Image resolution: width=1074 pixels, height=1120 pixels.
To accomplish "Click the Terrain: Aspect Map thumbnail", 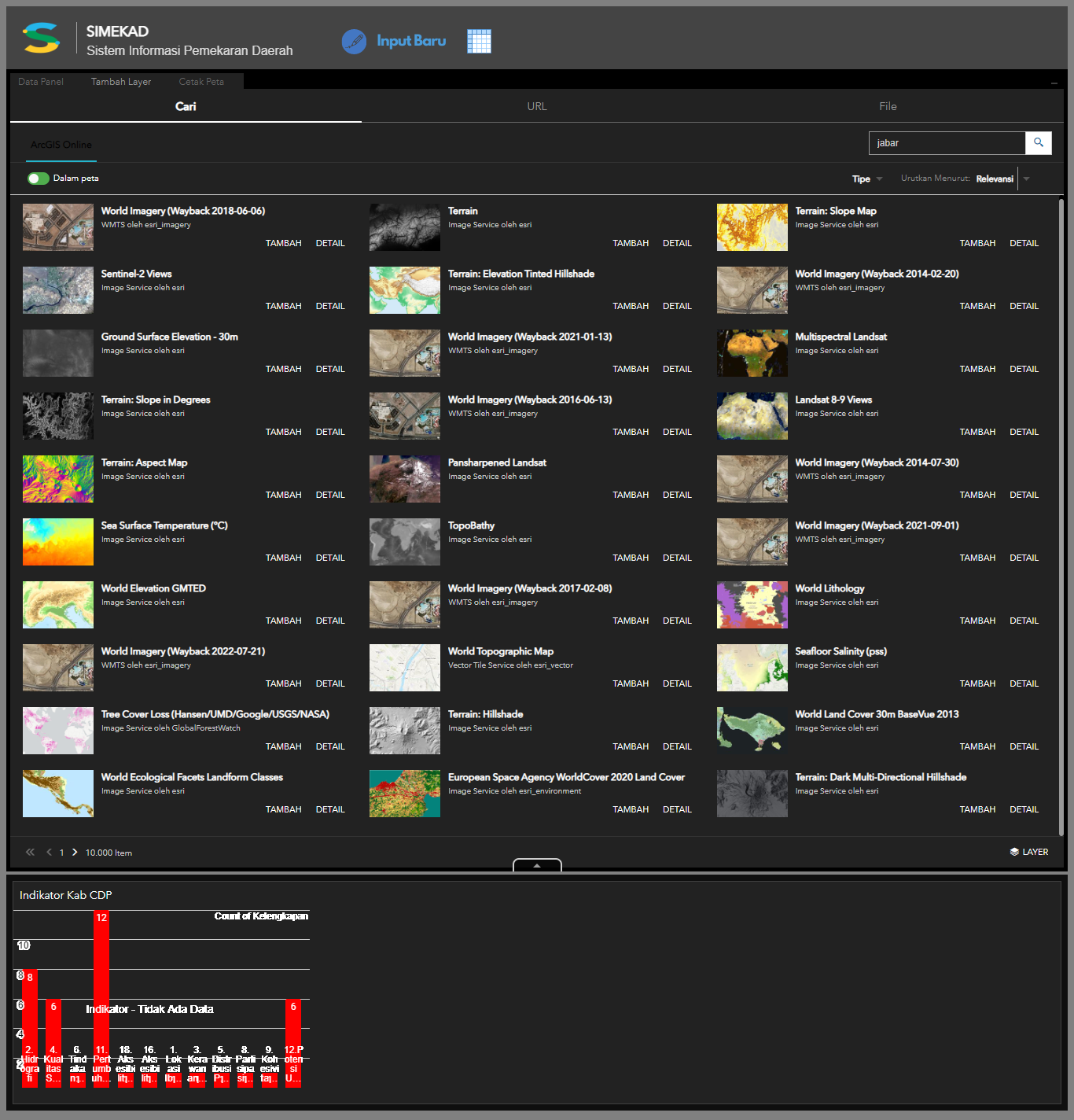I will click(58, 479).
